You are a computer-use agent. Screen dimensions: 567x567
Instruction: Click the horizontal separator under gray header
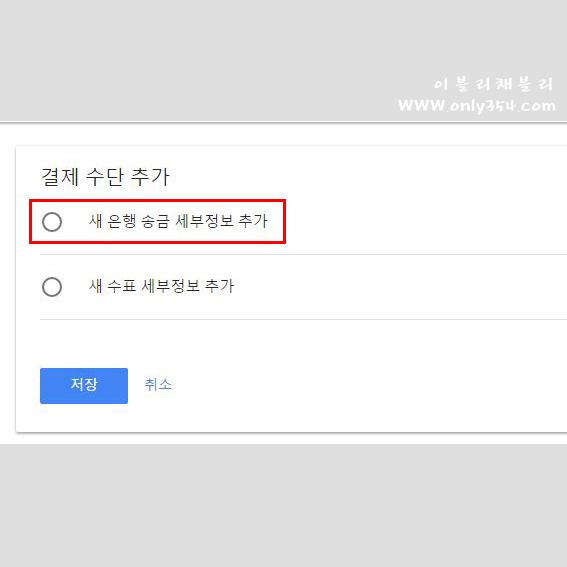pos(284,122)
